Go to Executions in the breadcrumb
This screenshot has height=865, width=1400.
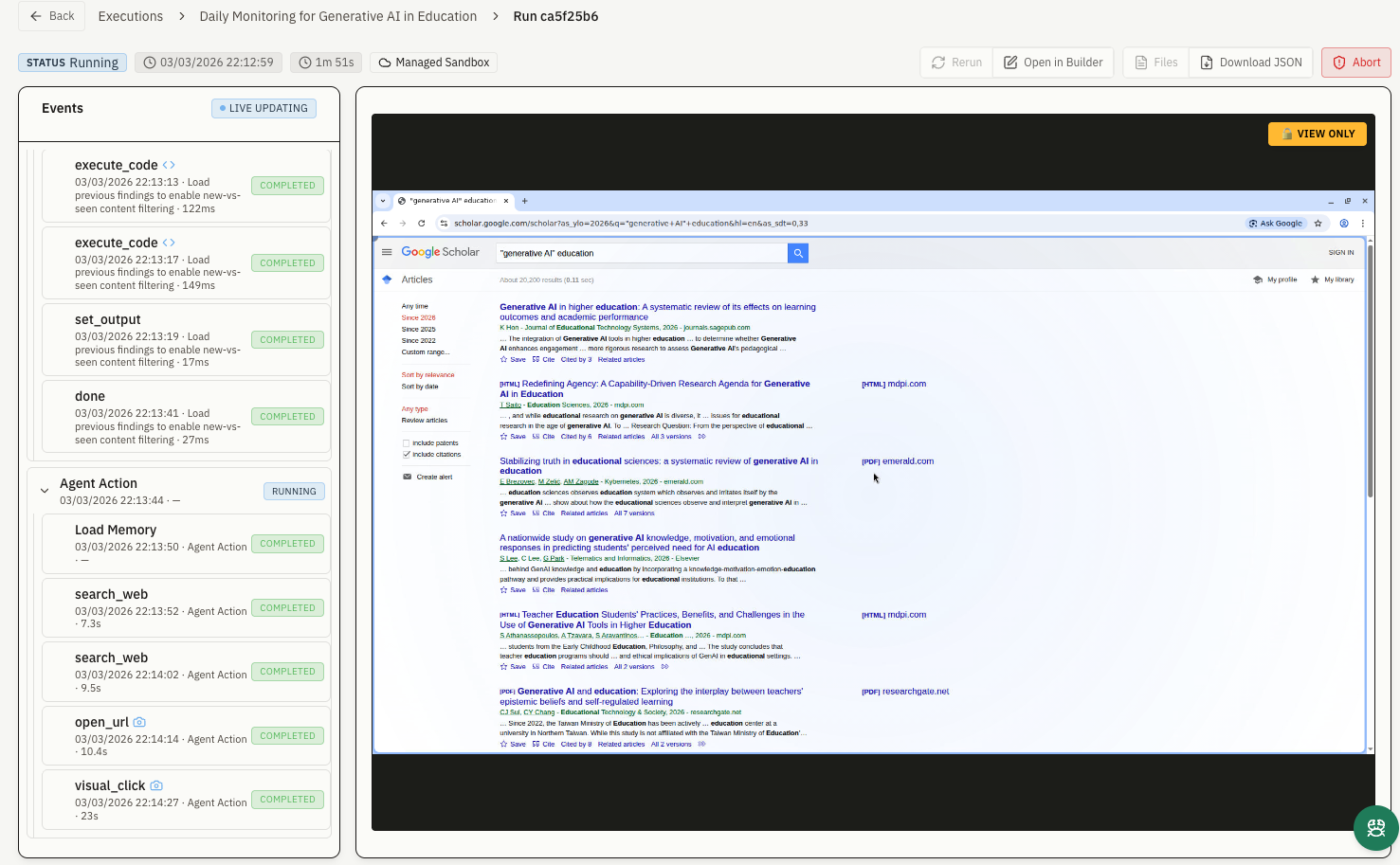pyautogui.click(x=131, y=16)
